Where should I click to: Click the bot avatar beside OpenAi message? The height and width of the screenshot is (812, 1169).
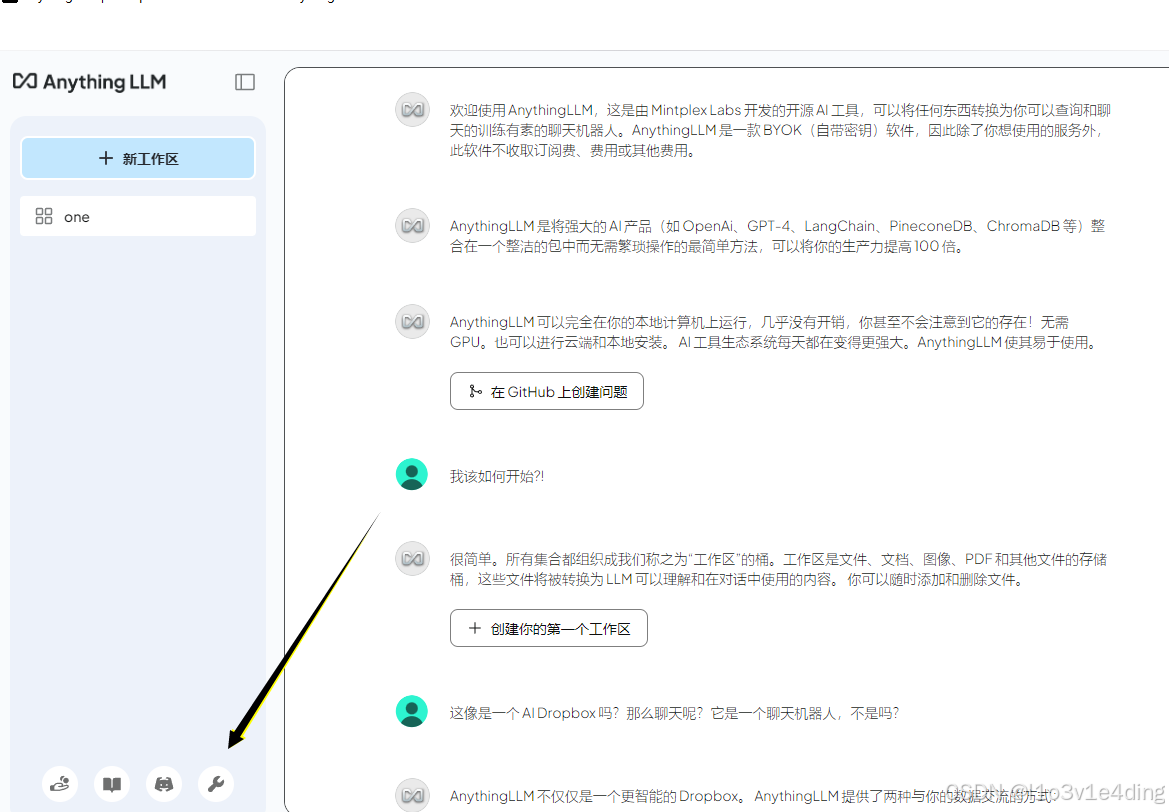point(412,226)
